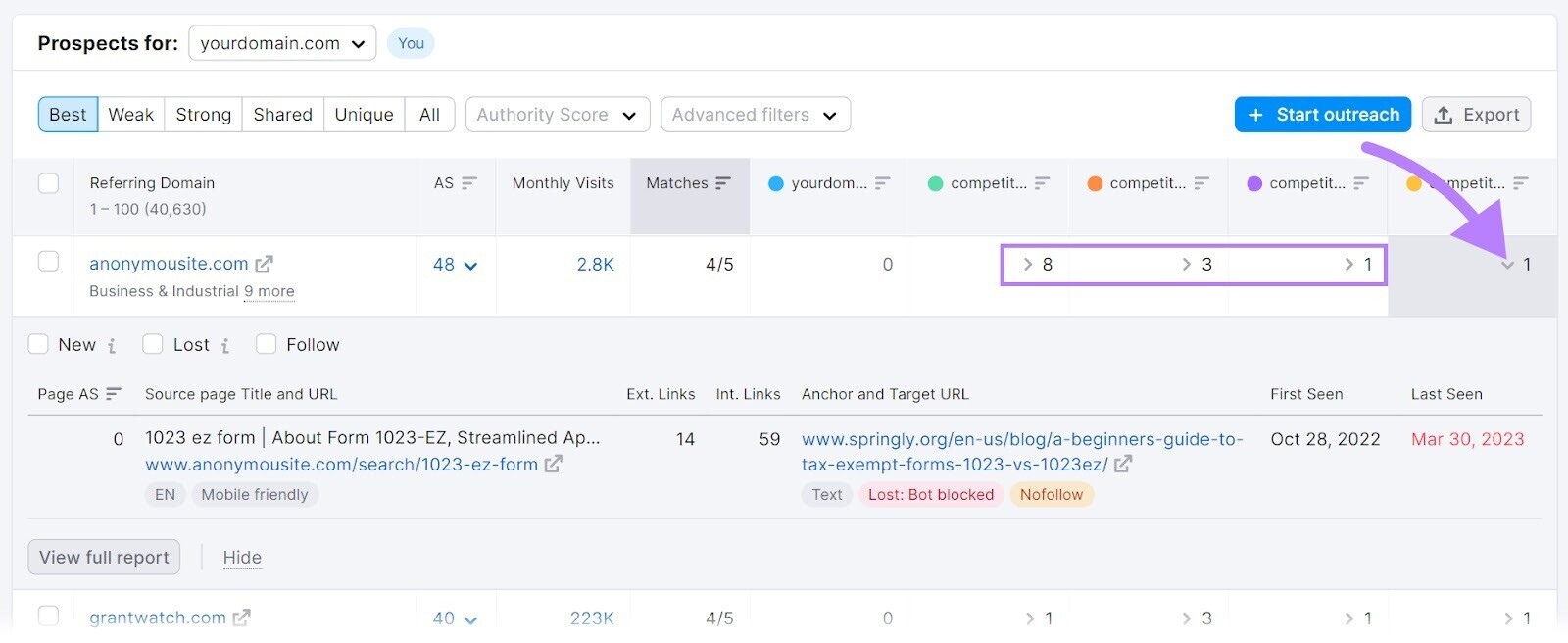The width and height of the screenshot is (1568, 643).
Task: Open anonymousite.com external link icon
Action: 264,264
